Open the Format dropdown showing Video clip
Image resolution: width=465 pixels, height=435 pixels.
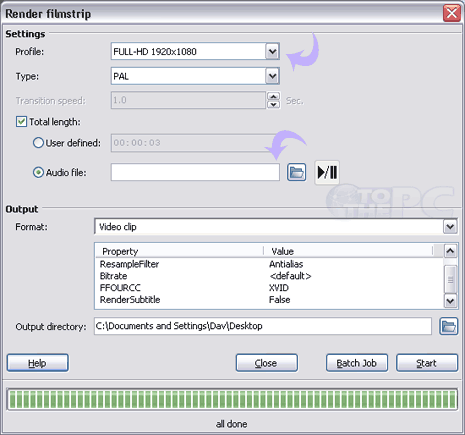pyautogui.click(x=450, y=227)
